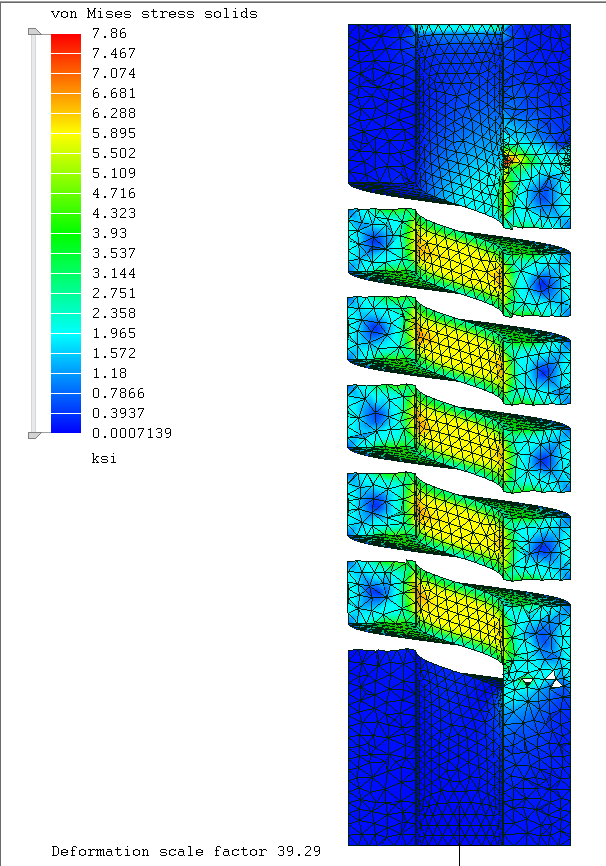Click the 1.18 legend value
Image resolution: width=606 pixels, height=866 pixels.
[x=109, y=373]
